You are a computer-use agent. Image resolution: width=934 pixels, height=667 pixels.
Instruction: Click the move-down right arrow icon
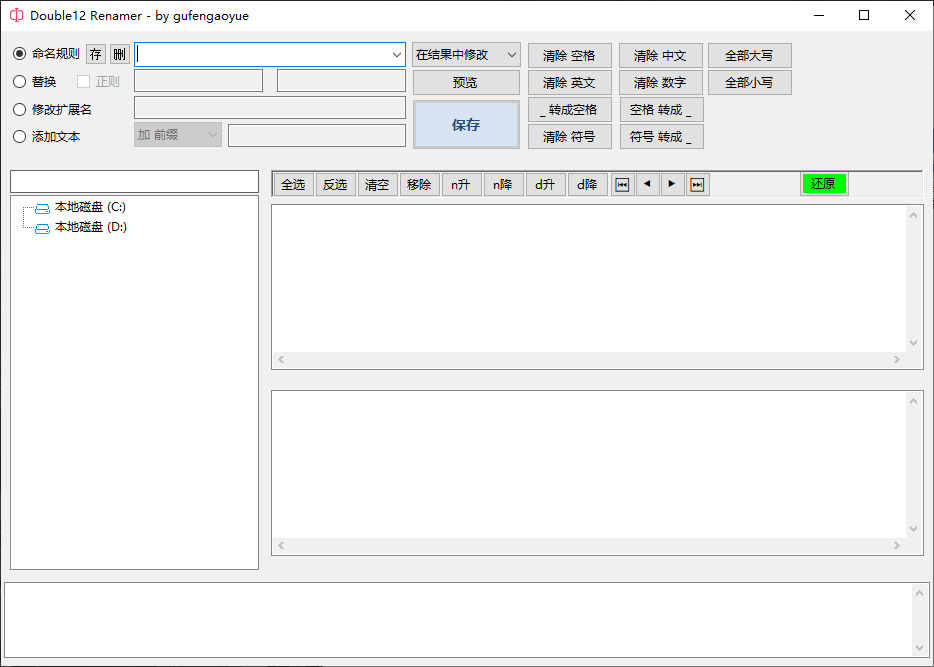672,184
